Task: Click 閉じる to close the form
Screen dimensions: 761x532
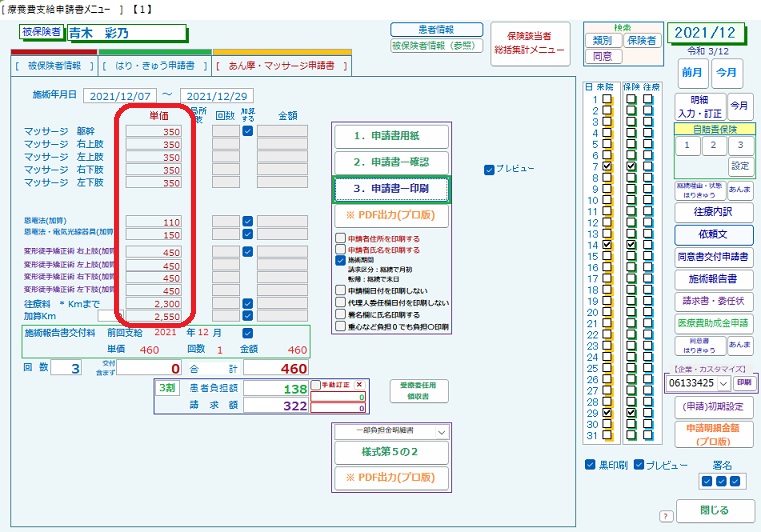Action: point(714,511)
